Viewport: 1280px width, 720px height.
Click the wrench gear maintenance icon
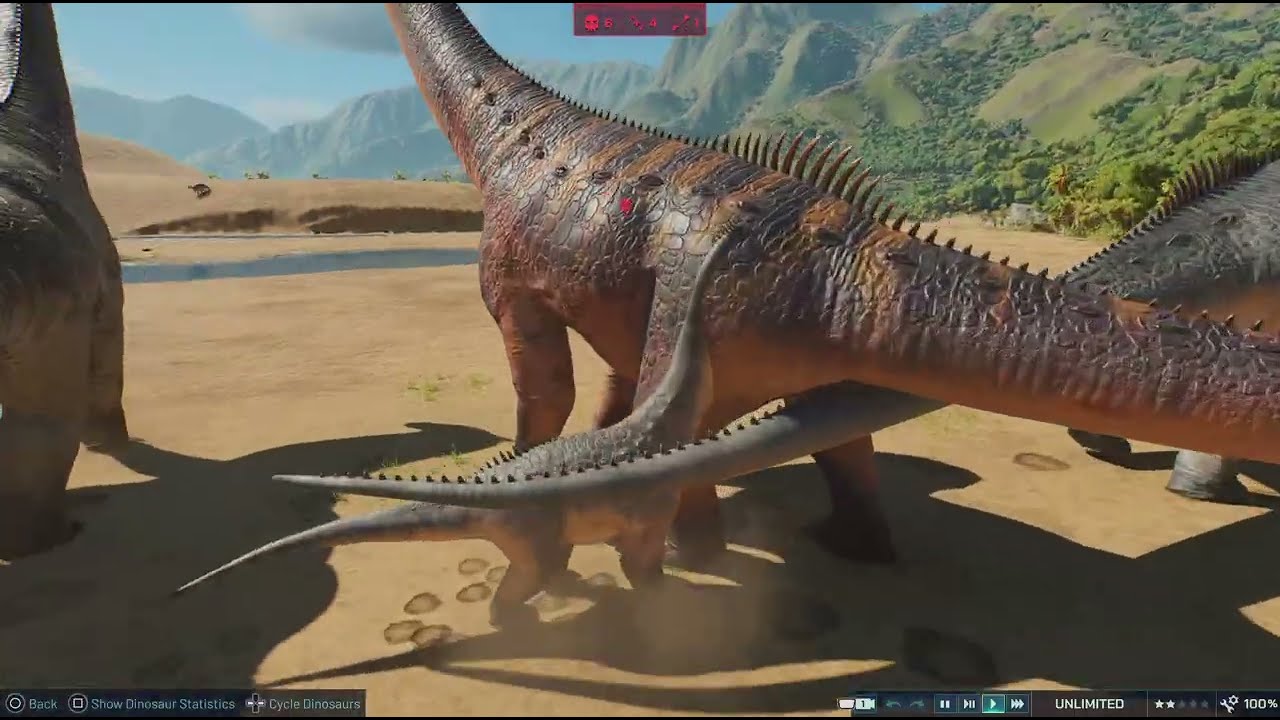point(1229,704)
